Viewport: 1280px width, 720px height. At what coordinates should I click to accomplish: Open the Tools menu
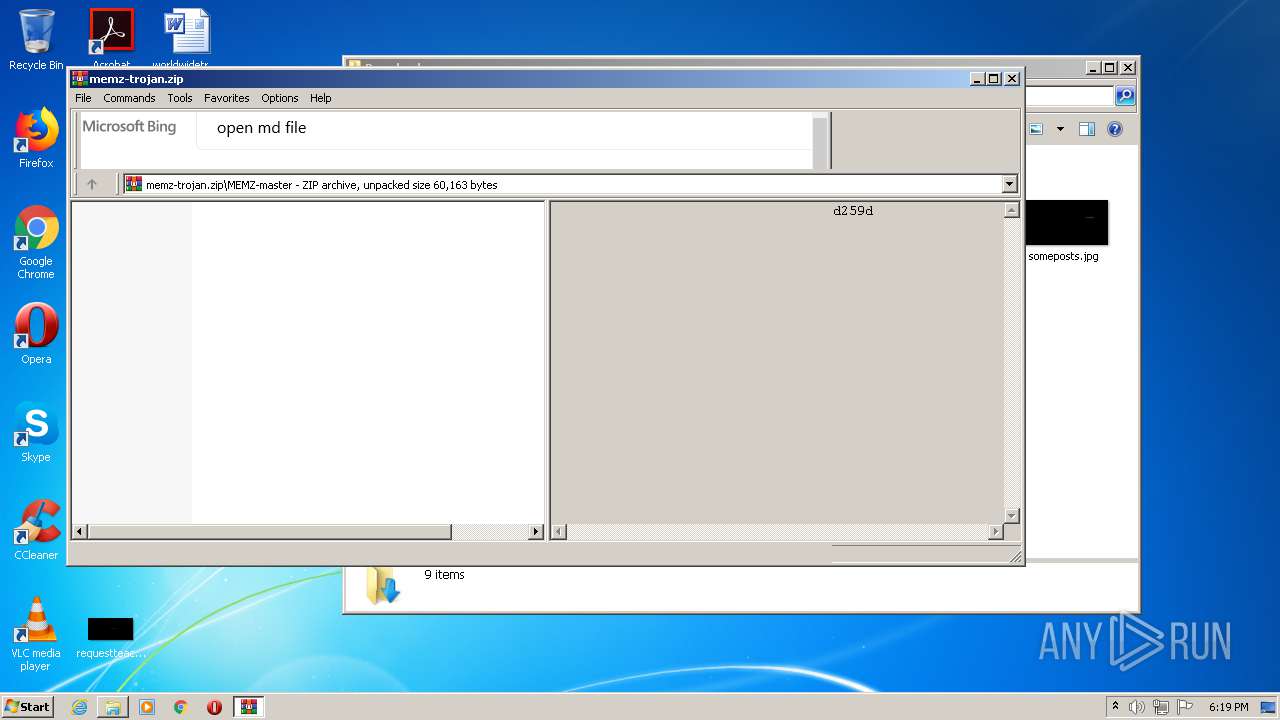[x=180, y=98]
